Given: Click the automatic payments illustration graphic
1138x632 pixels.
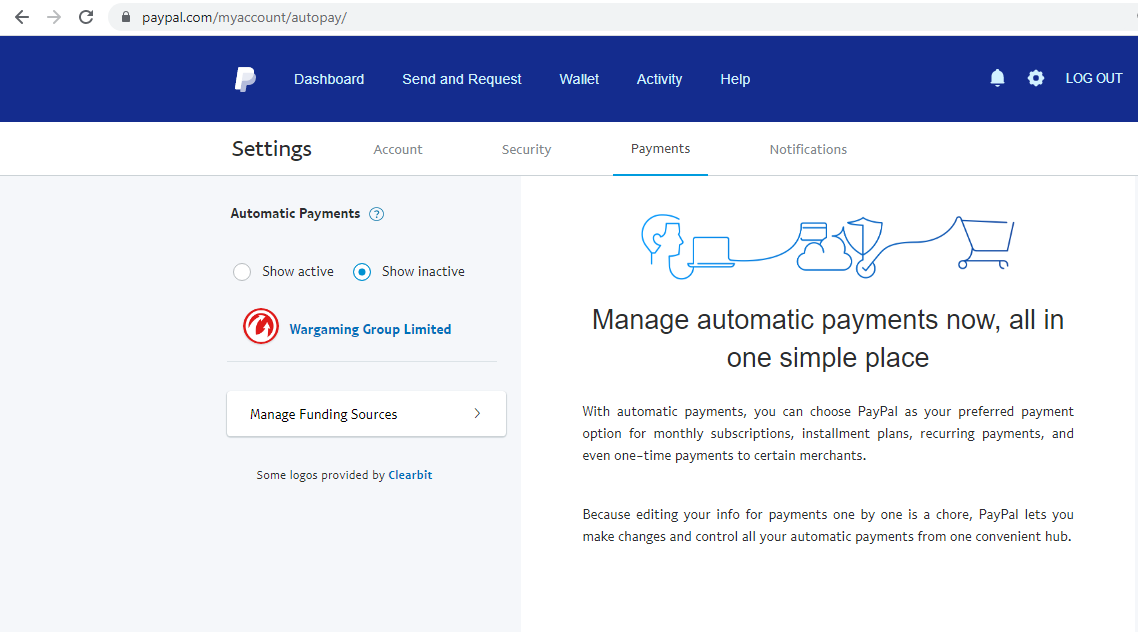Looking at the screenshot, I should click(827, 247).
